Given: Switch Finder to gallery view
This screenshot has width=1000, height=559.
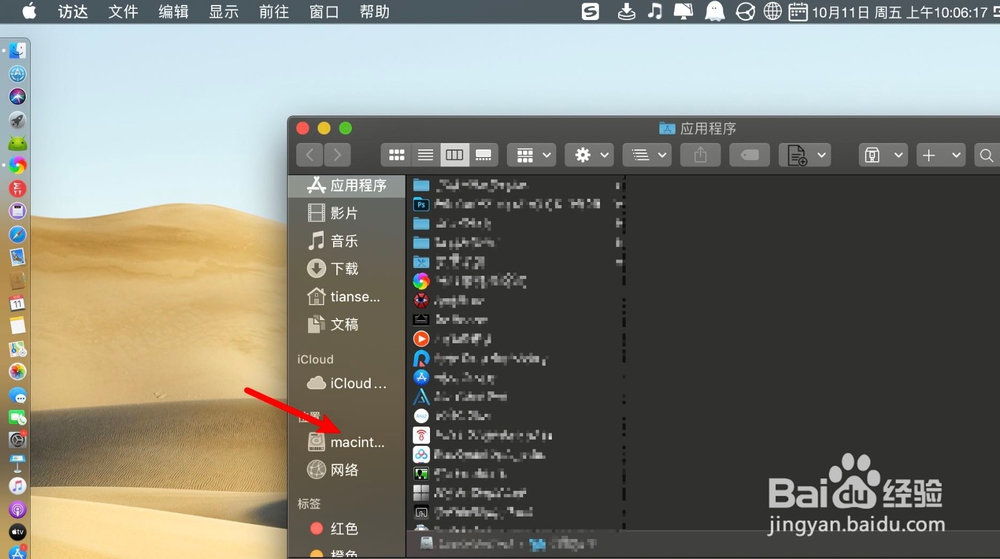Looking at the screenshot, I should [x=483, y=155].
